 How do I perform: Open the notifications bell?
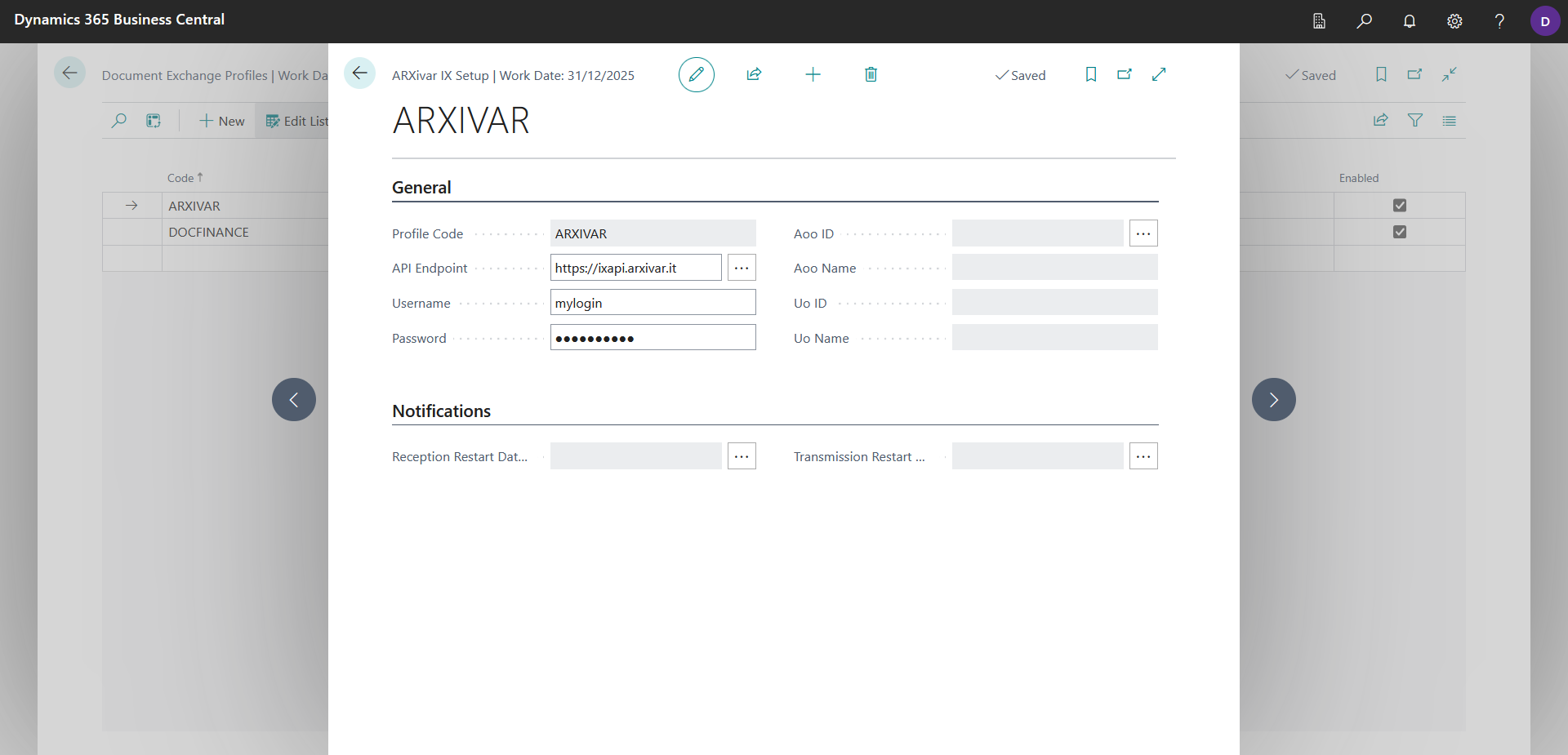click(1410, 21)
